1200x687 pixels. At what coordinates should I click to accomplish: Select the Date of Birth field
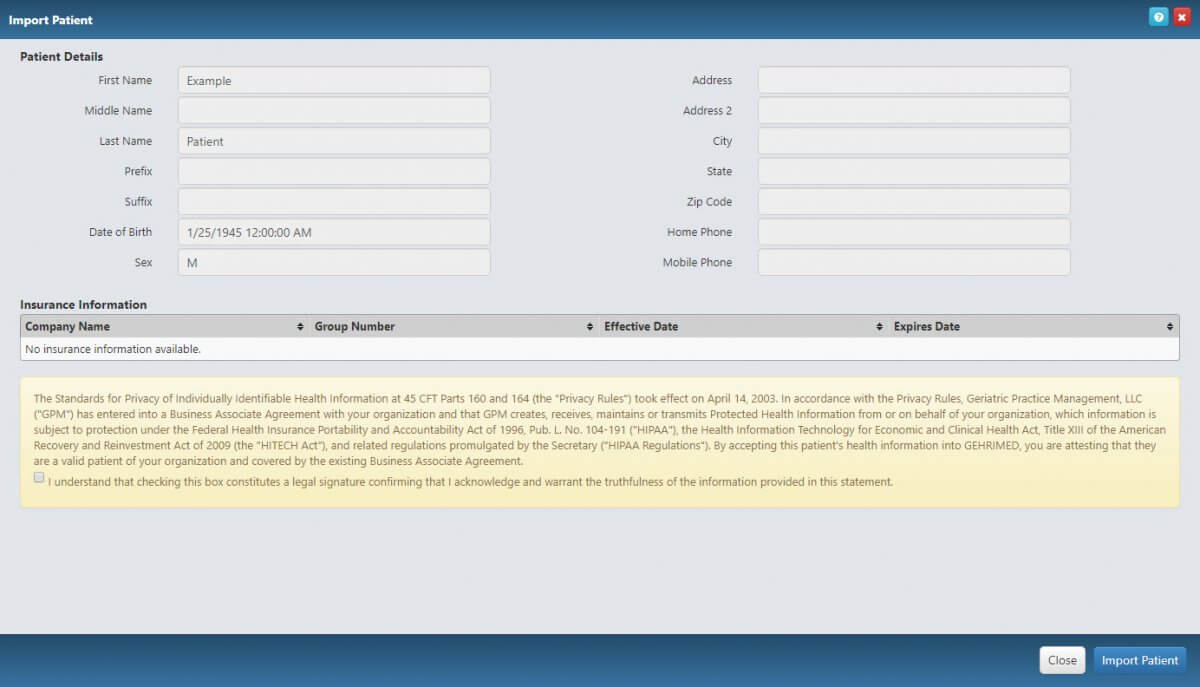point(334,232)
